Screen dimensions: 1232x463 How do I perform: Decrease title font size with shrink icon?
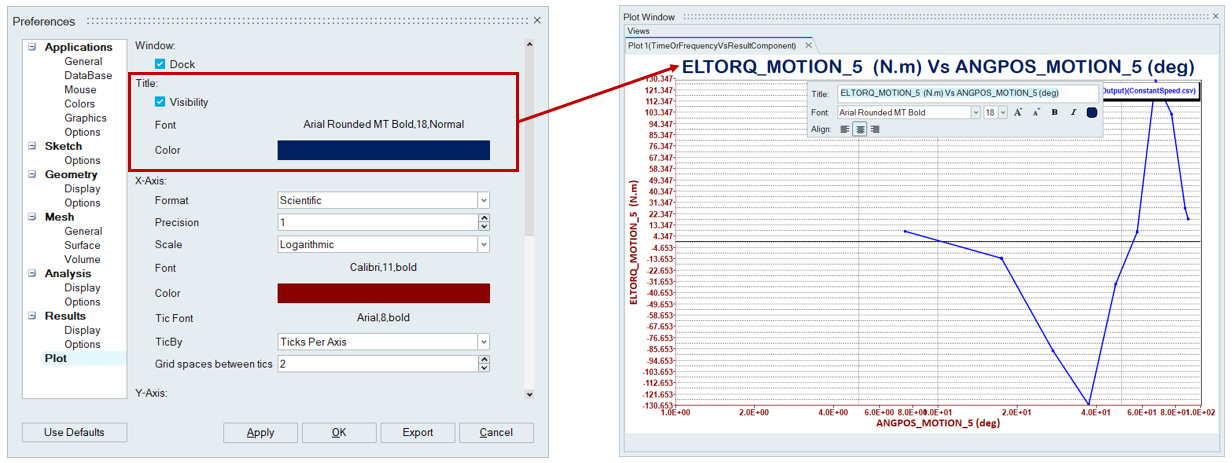click(1036, 113)
